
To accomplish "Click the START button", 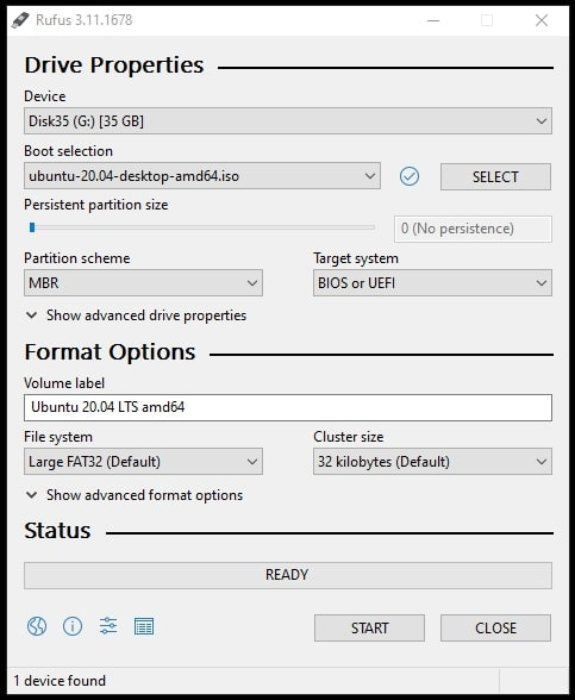I will tap(369, 628).
